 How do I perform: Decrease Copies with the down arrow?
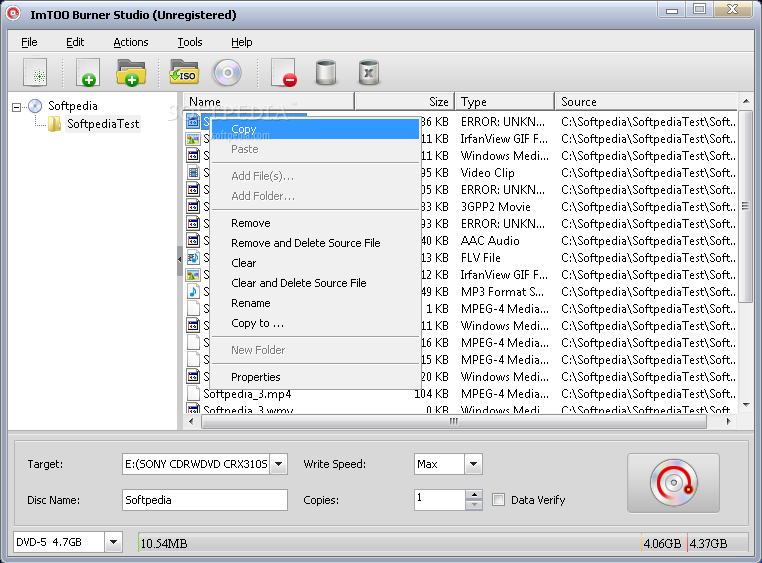tap(474, 505)
